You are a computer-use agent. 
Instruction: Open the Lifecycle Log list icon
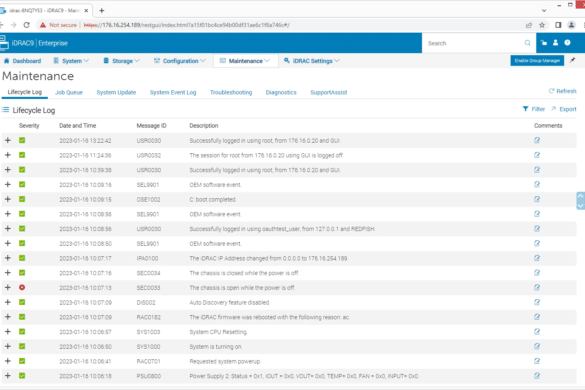(5, 110)
